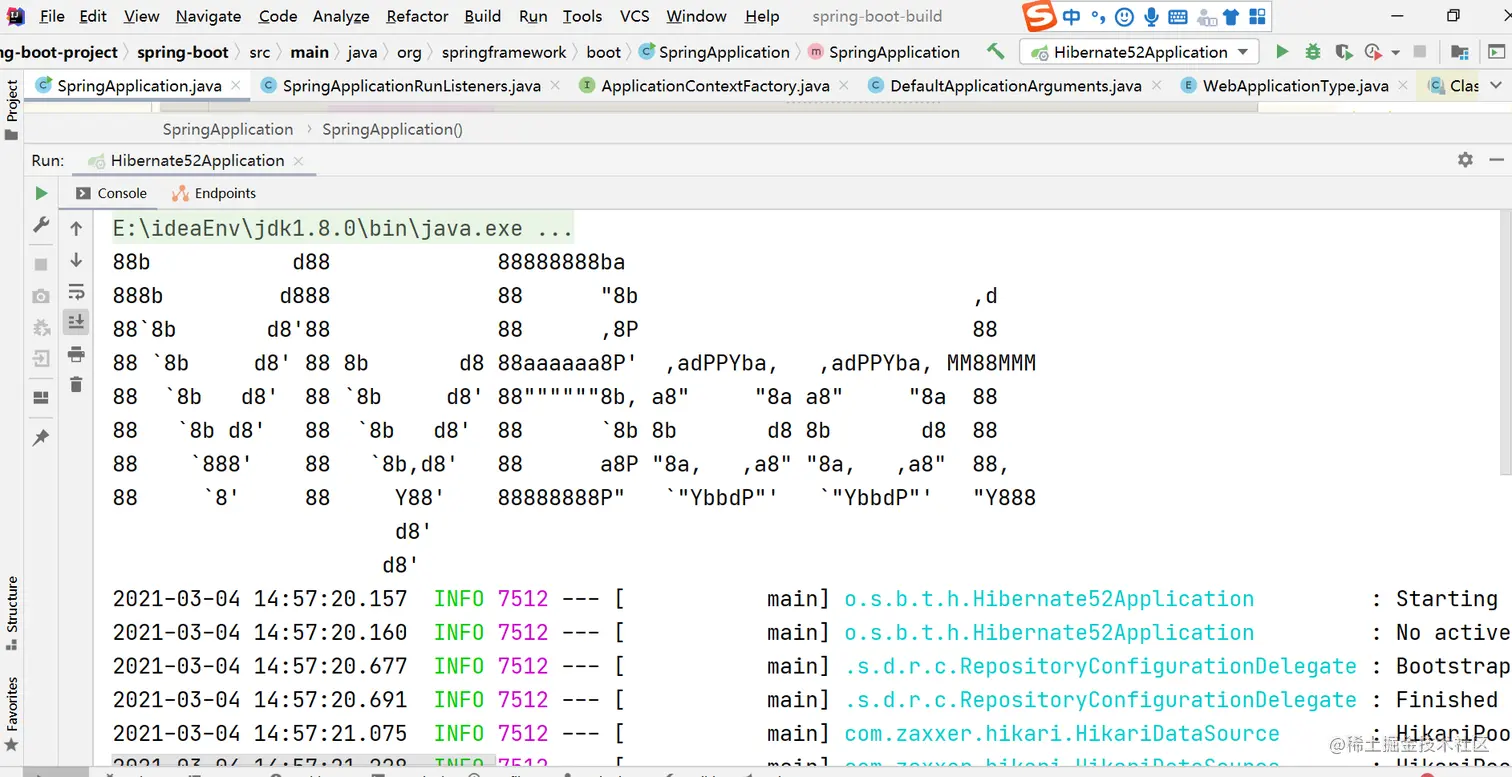Pin the Run tab with the pin icon
The height and width of the screenshot is (777, 1512).
click(x=41, y=438)
